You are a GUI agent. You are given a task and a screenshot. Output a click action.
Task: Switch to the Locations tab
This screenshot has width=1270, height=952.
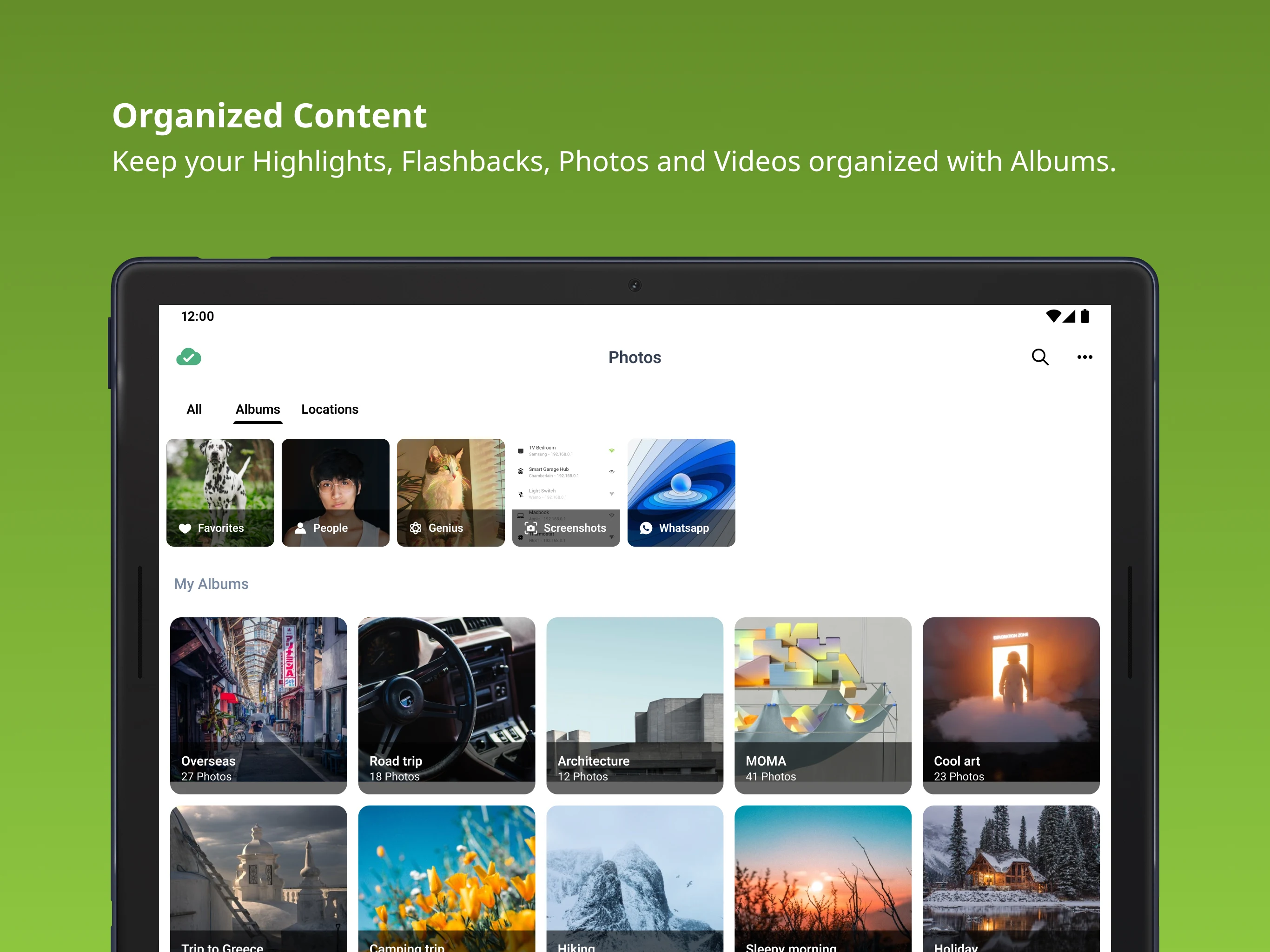click(330, 410)
